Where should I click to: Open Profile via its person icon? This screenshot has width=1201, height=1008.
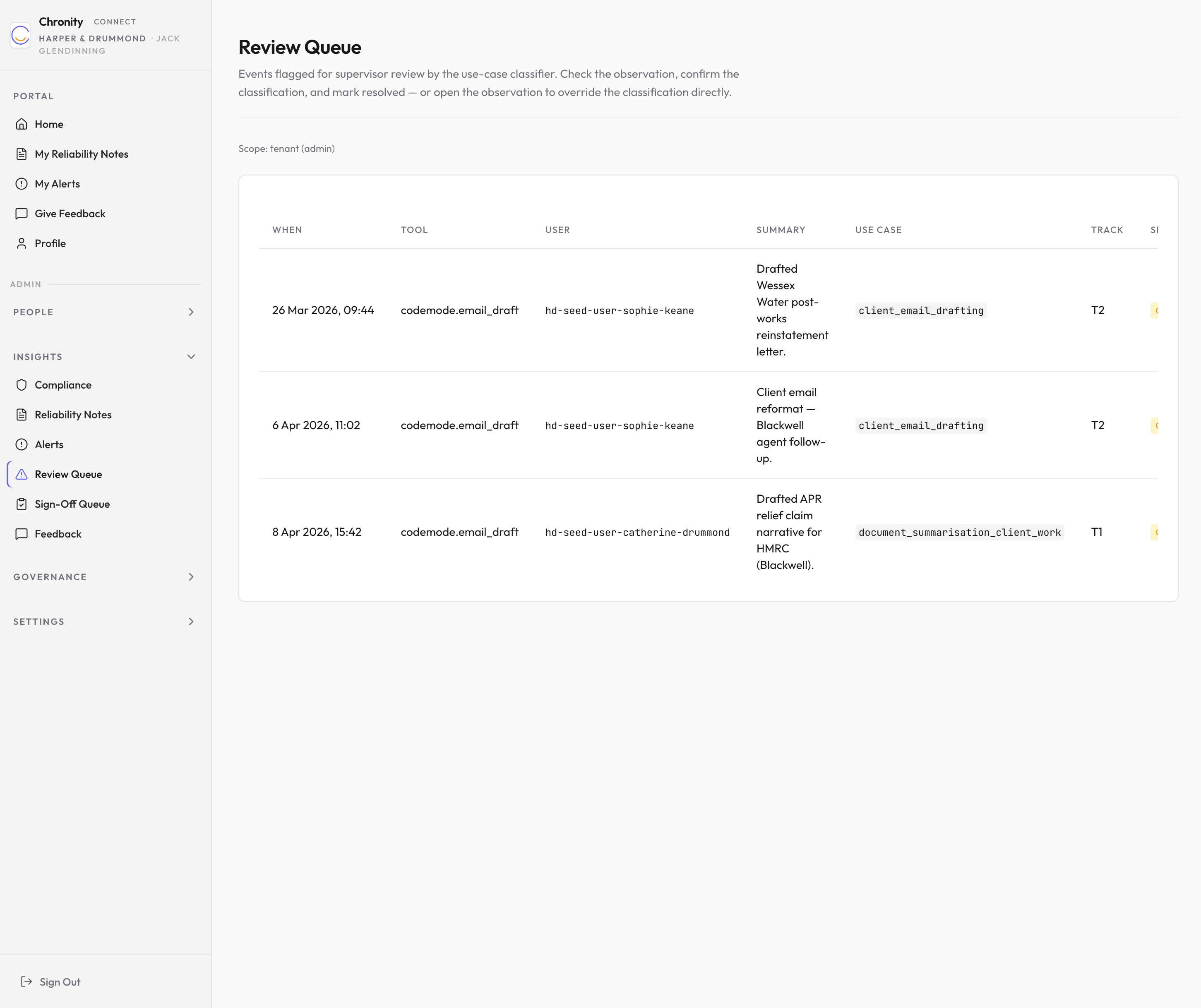22,243
